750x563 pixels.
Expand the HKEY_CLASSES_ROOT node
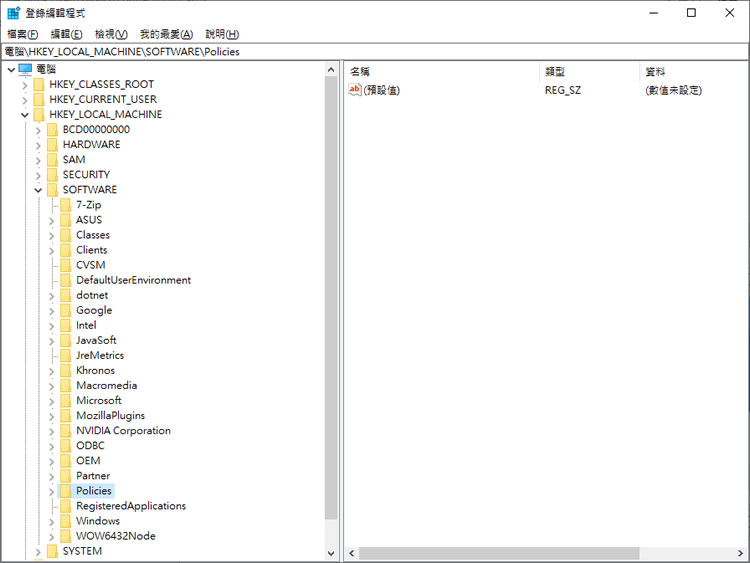pyautogui.click(x=25, y=85)
